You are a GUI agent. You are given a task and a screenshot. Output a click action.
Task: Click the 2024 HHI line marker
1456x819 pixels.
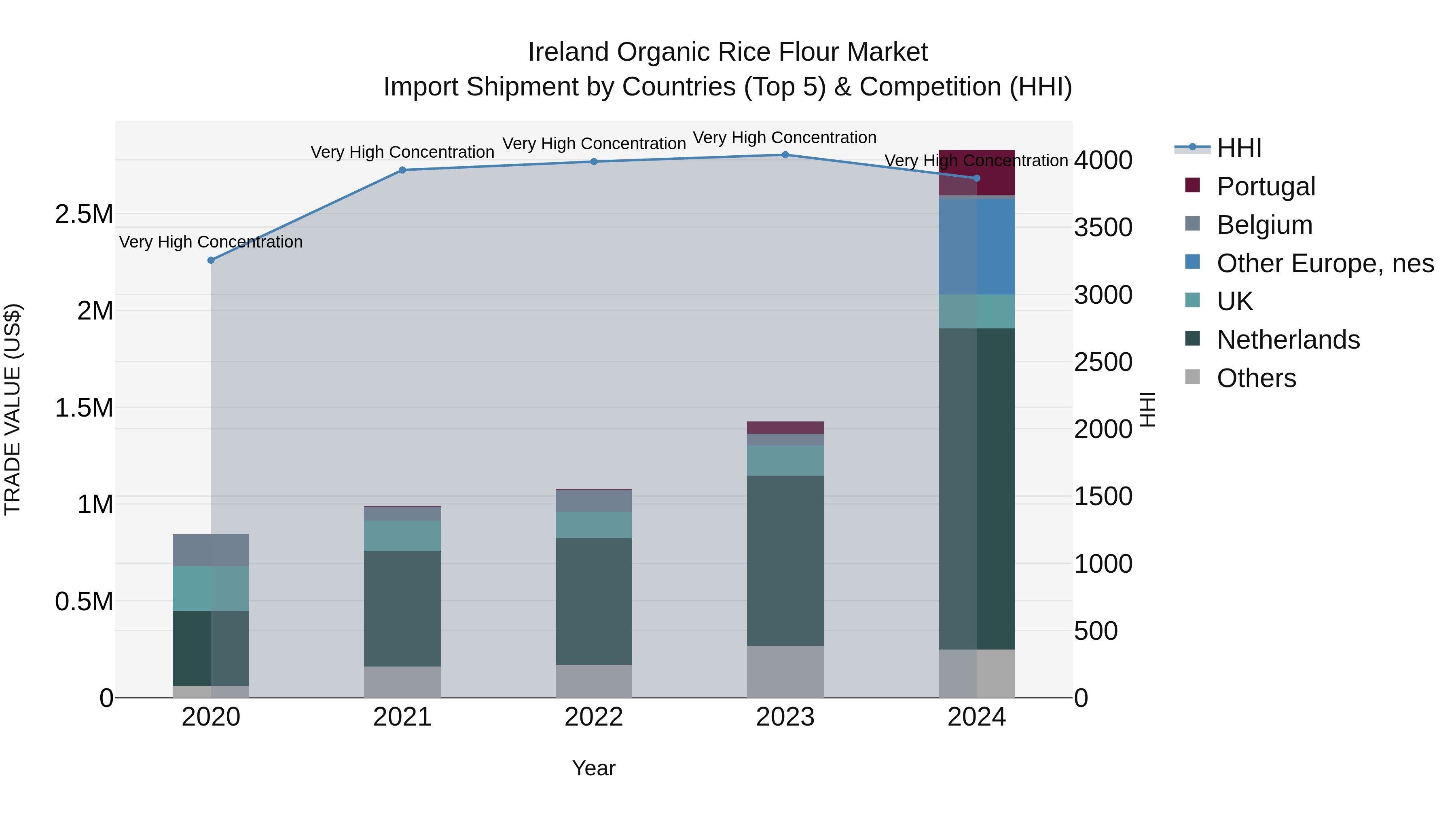[x=977, y=178]
